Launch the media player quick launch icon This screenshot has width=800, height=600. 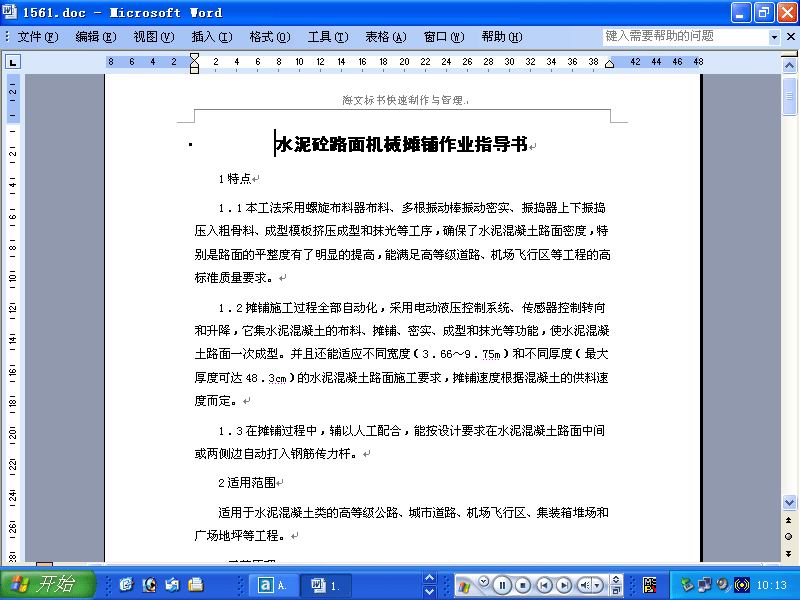pyautogui.click(x=149, y=584)
